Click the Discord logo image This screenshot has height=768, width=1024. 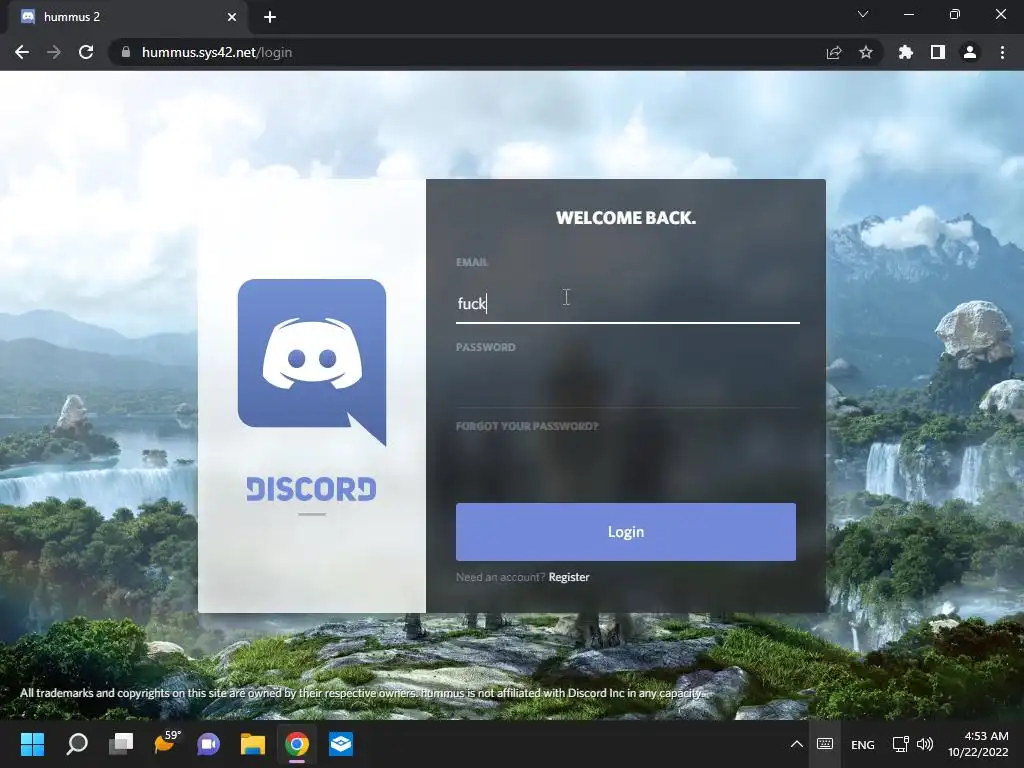point(312,362)
